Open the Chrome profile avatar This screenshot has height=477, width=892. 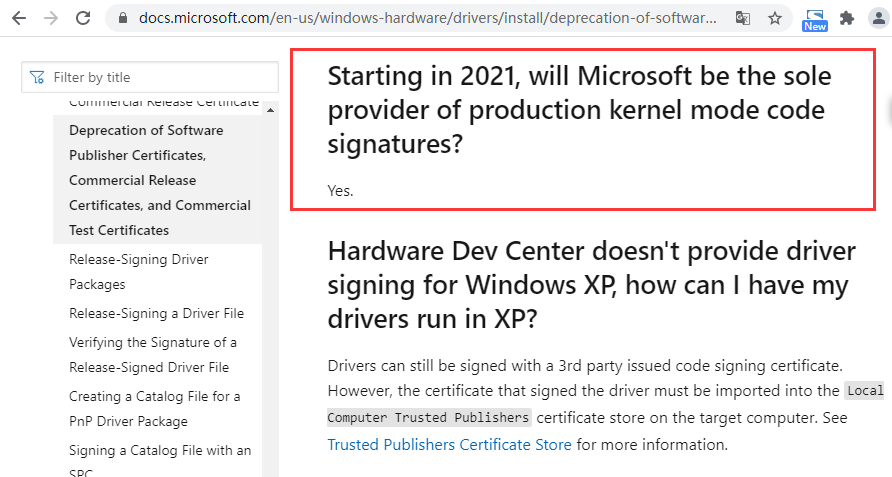(x=878, y=18)
